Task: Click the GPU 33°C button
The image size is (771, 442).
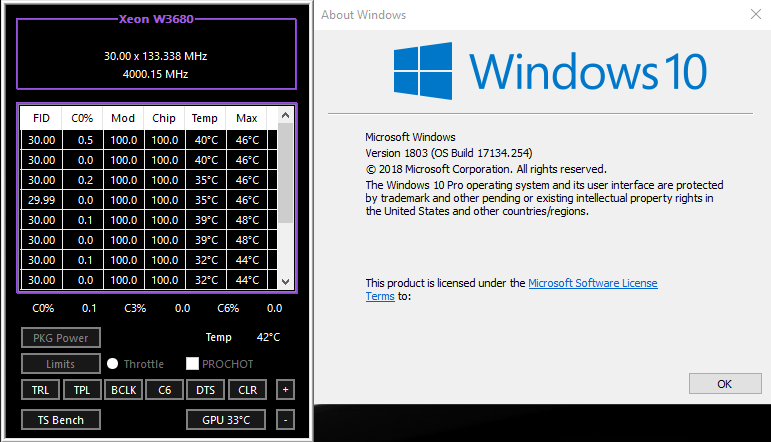Action: (x=226, y=420)
